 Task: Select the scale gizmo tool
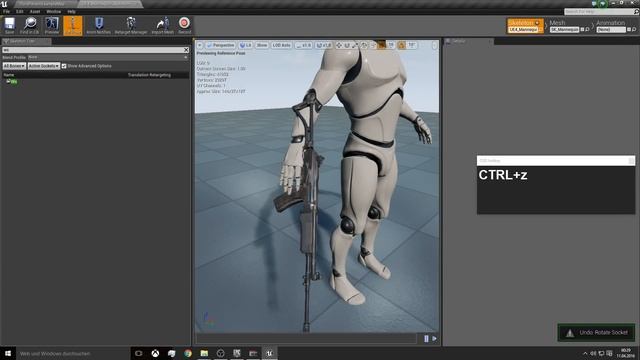point(355,45)
